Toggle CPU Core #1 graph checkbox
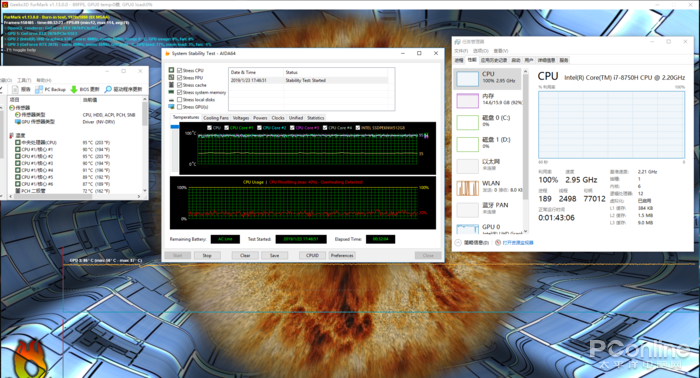Screen dimensions: 700x378 tap(226, 128)
